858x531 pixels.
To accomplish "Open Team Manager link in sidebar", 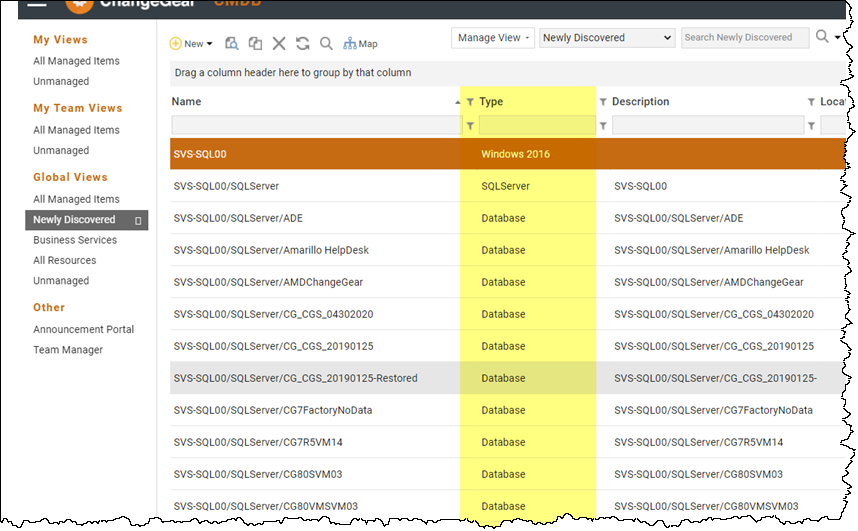I will [x=68, y=350].
